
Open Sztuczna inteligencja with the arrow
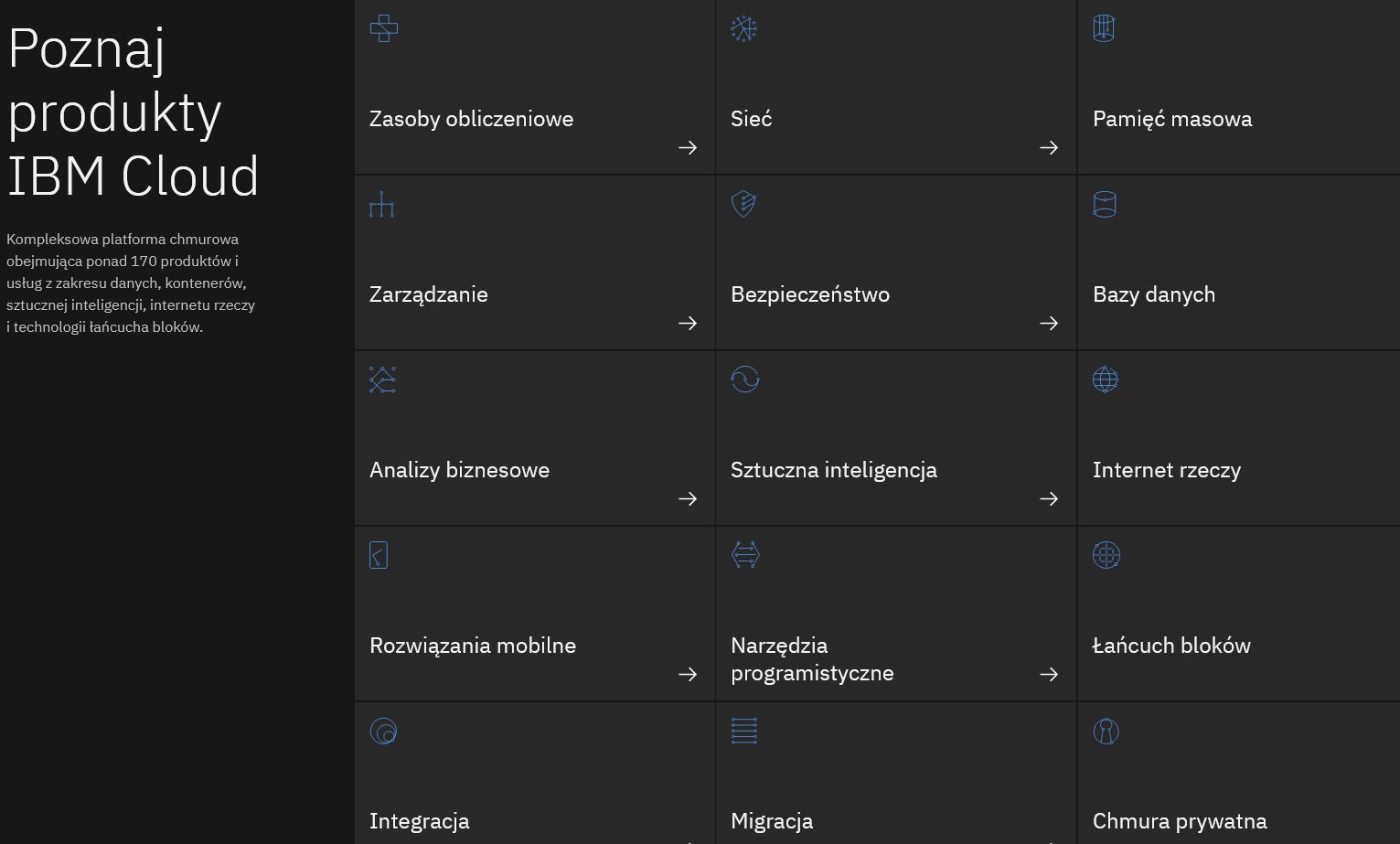point(1048,498)
